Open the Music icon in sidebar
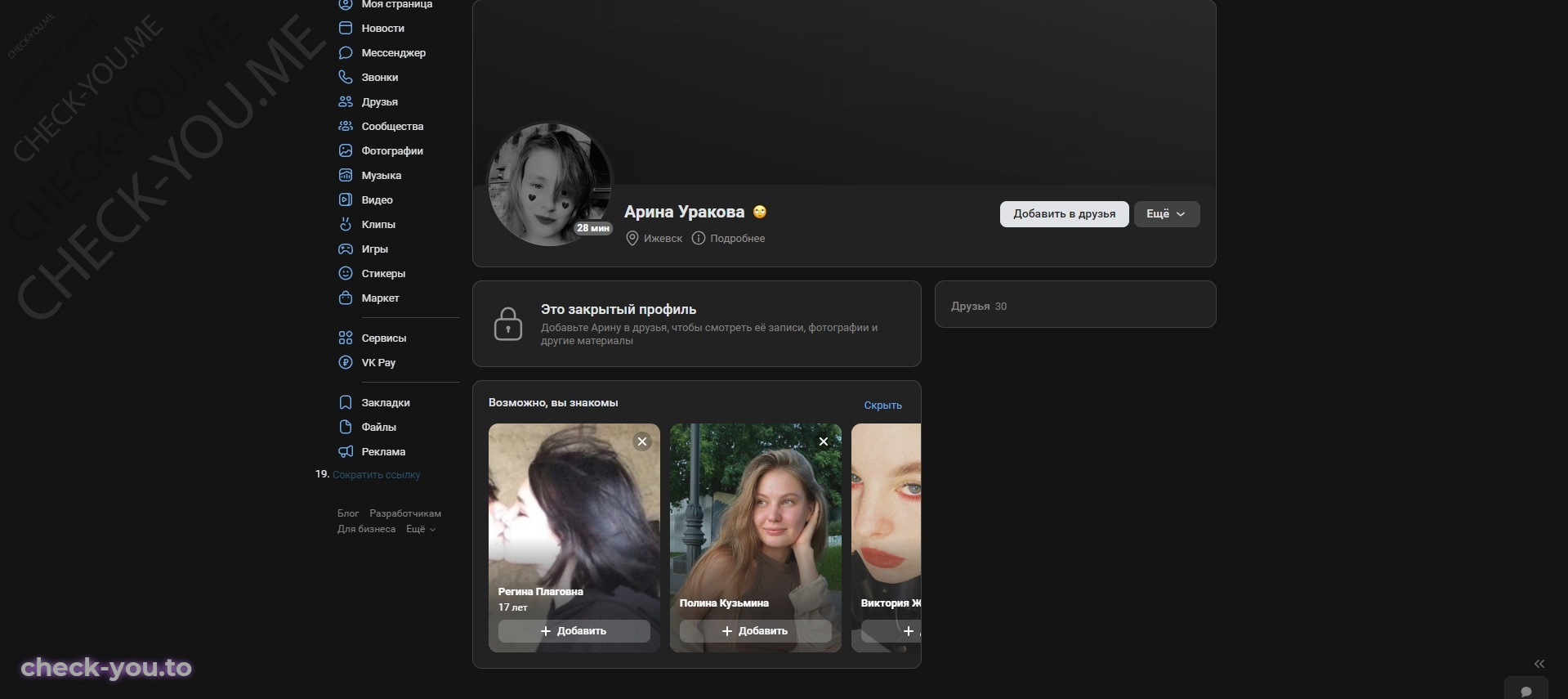Viewport: 1568px width, 699px height. 346,175
